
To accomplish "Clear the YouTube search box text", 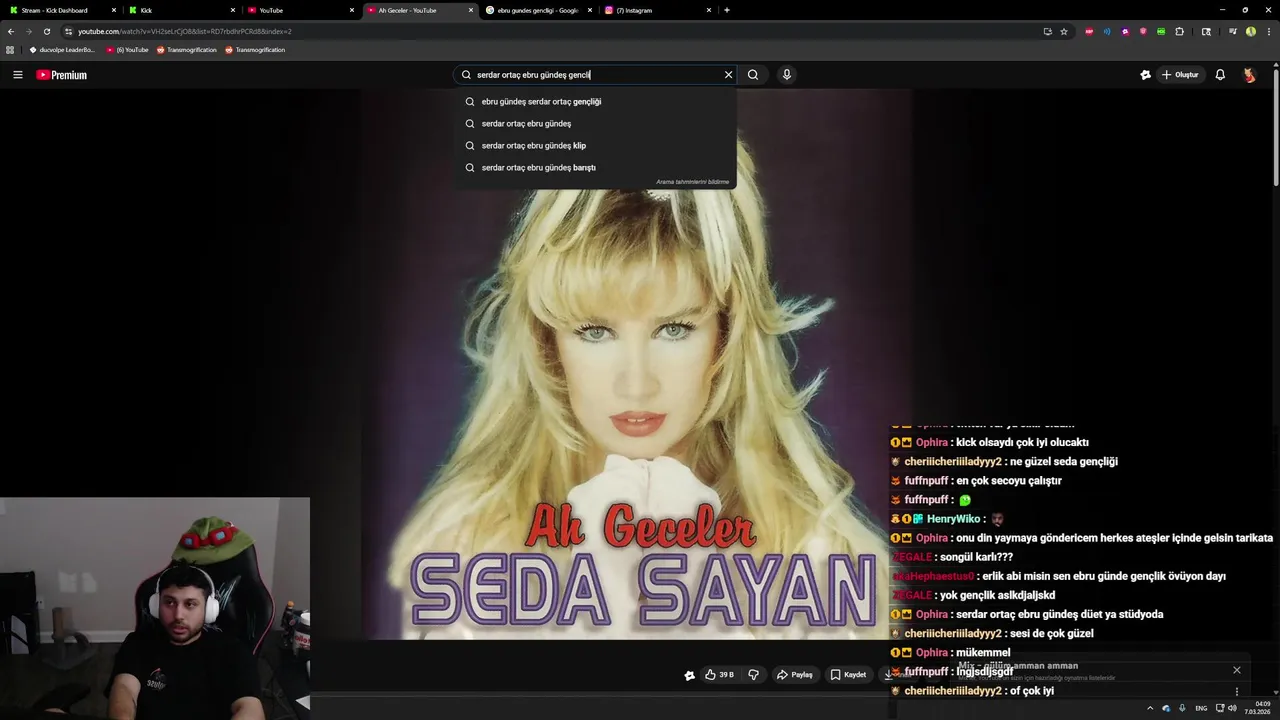I will [x=728, y=75].
